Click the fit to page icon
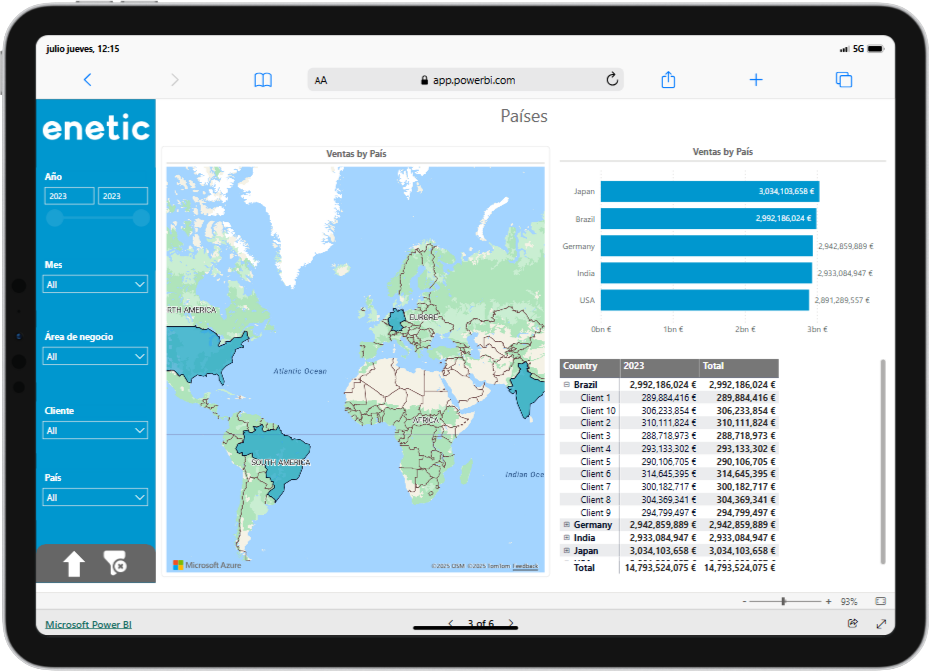Image resolution: width=929 pixels, height=671 pixels. coord(880,601)
